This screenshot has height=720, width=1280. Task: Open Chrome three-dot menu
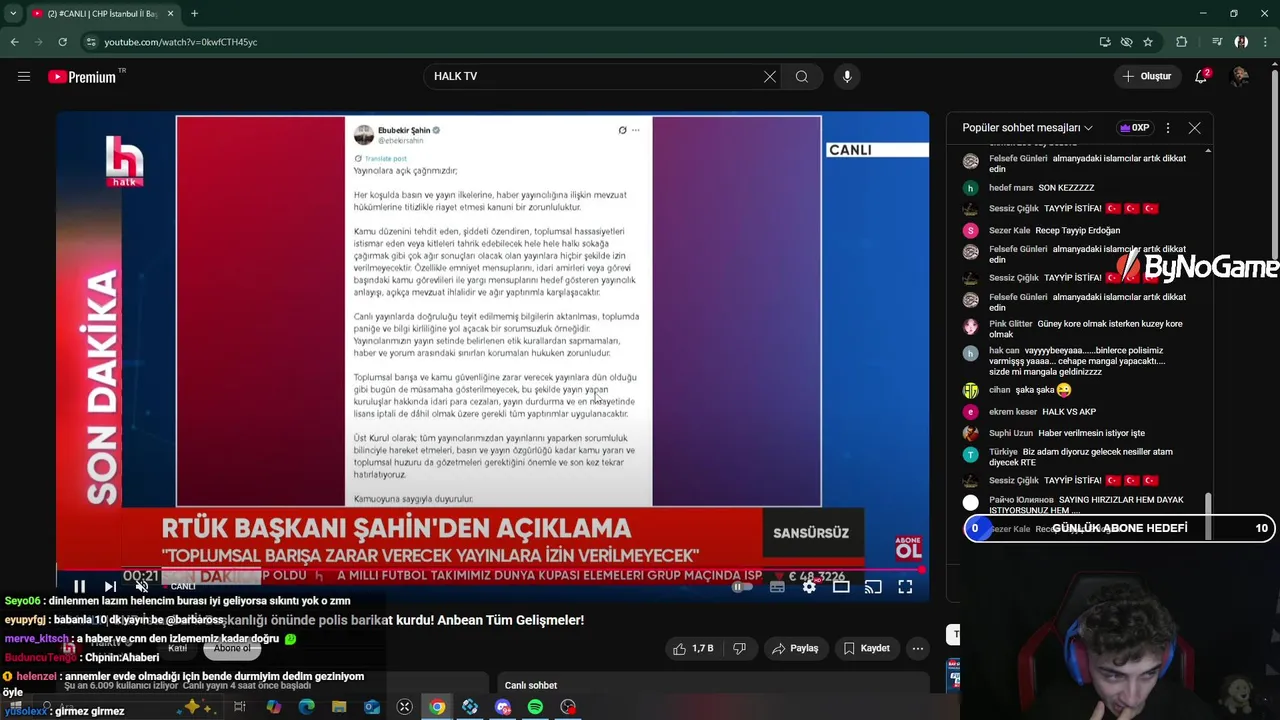pos(1266,42)
